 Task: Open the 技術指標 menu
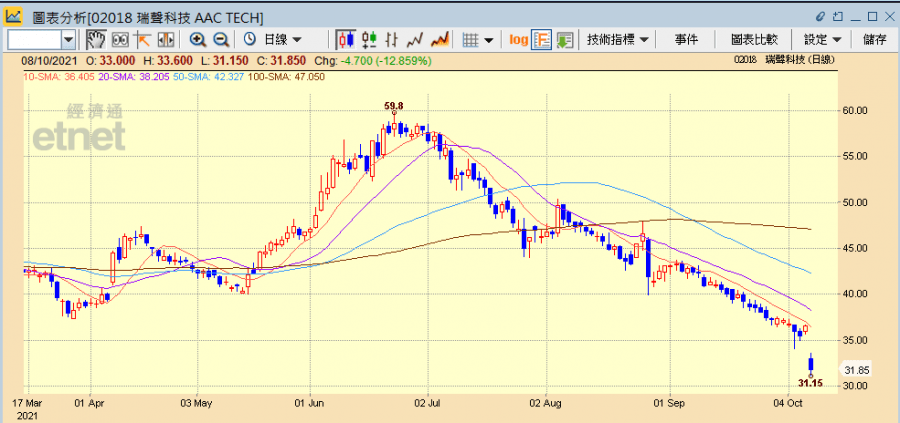point(617,39)
